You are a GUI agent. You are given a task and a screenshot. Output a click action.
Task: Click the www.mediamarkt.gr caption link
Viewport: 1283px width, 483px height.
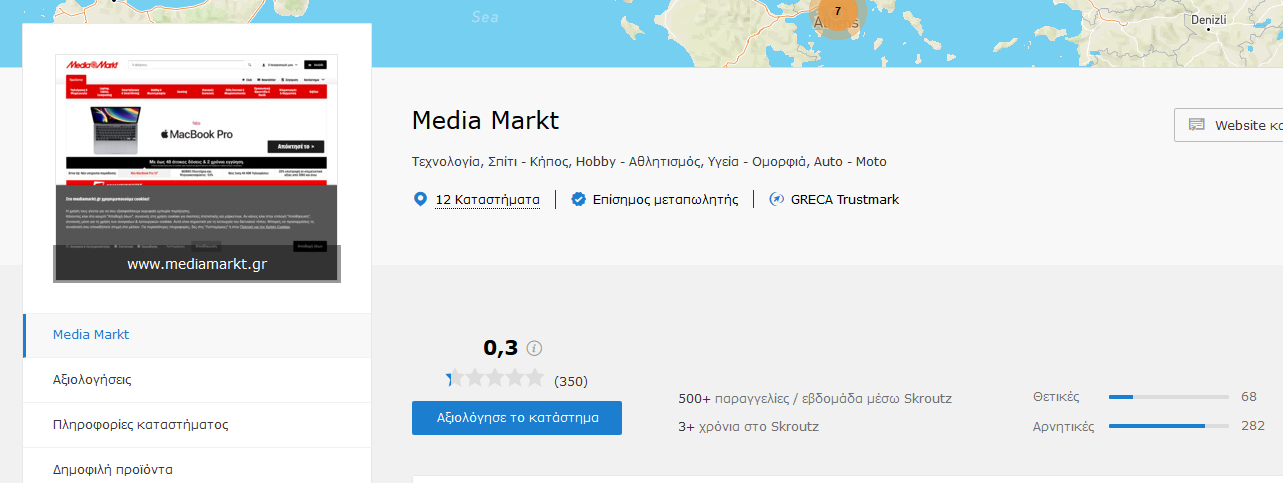click(196, 264)
